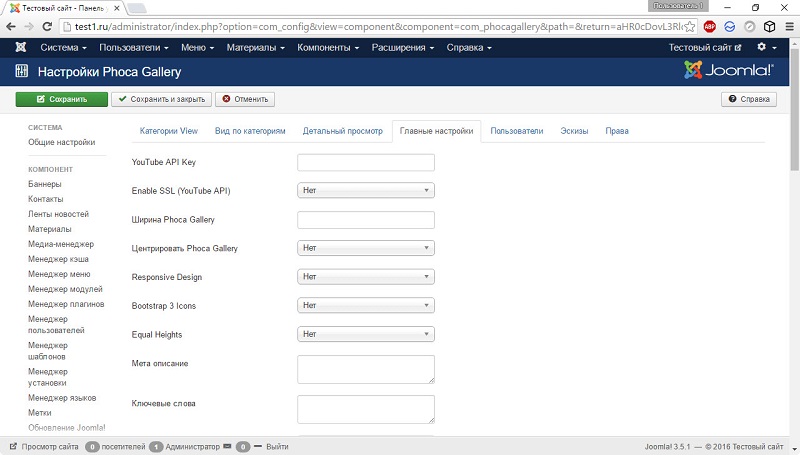Click the blue round browser extension icon
Image resolution: width=800 pixels, height=455 pixels.
pyautogui.click(x=730, y=27)
